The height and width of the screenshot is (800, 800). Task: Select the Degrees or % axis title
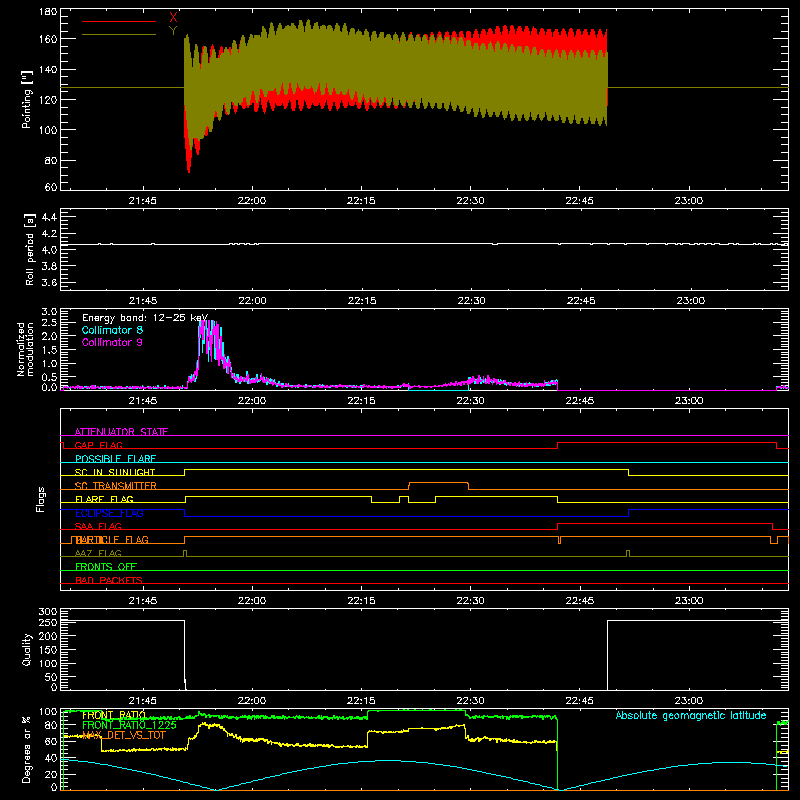point(27,749)
